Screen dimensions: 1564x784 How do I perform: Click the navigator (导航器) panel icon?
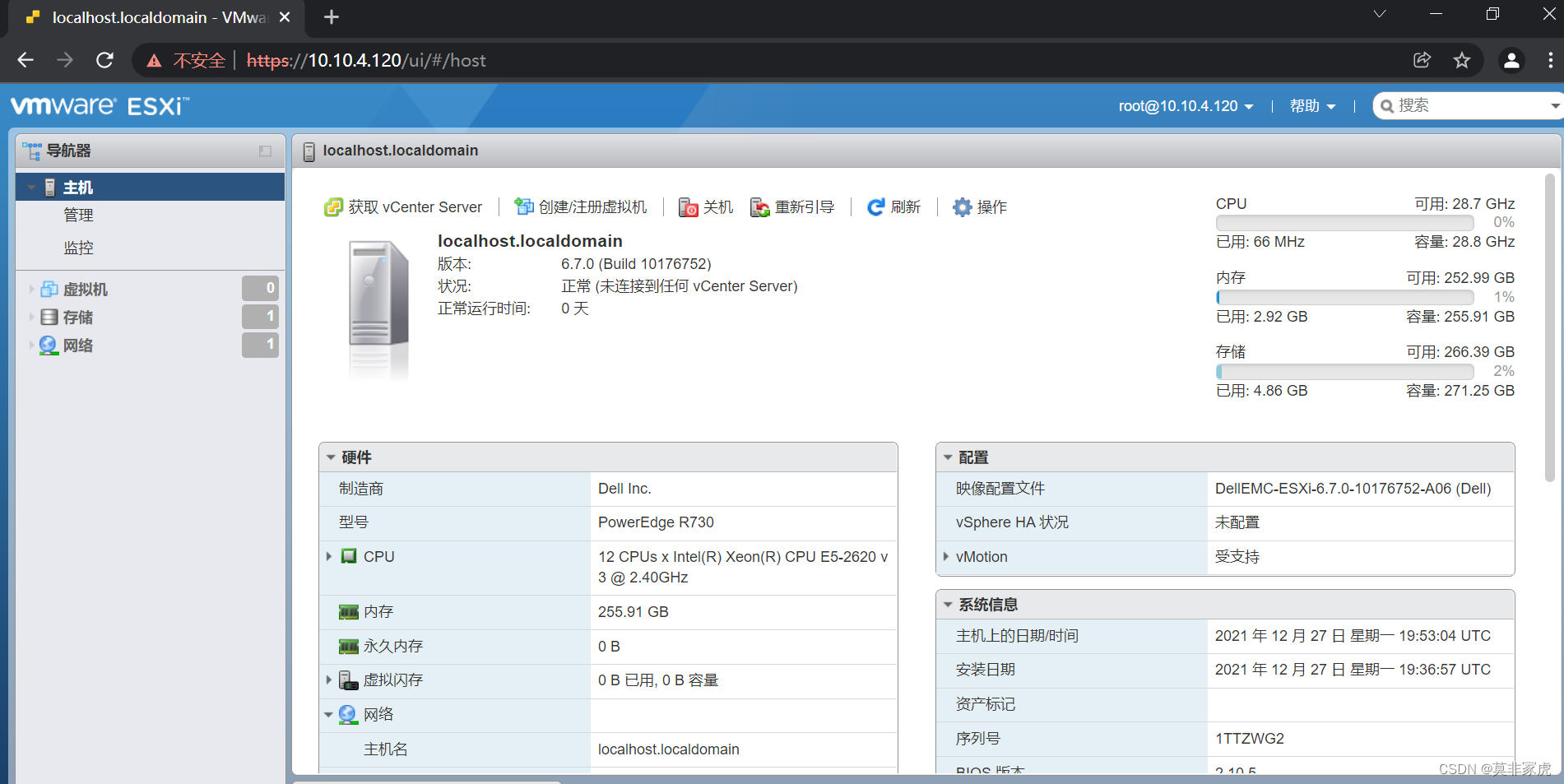click(x=32, y=151)
